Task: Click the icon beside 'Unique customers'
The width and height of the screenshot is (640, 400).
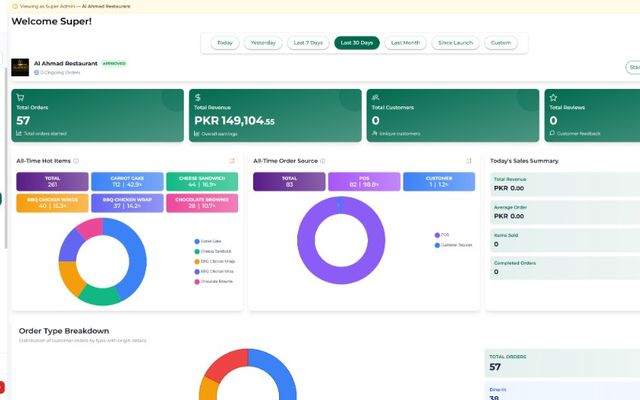Action: point(374,133)
